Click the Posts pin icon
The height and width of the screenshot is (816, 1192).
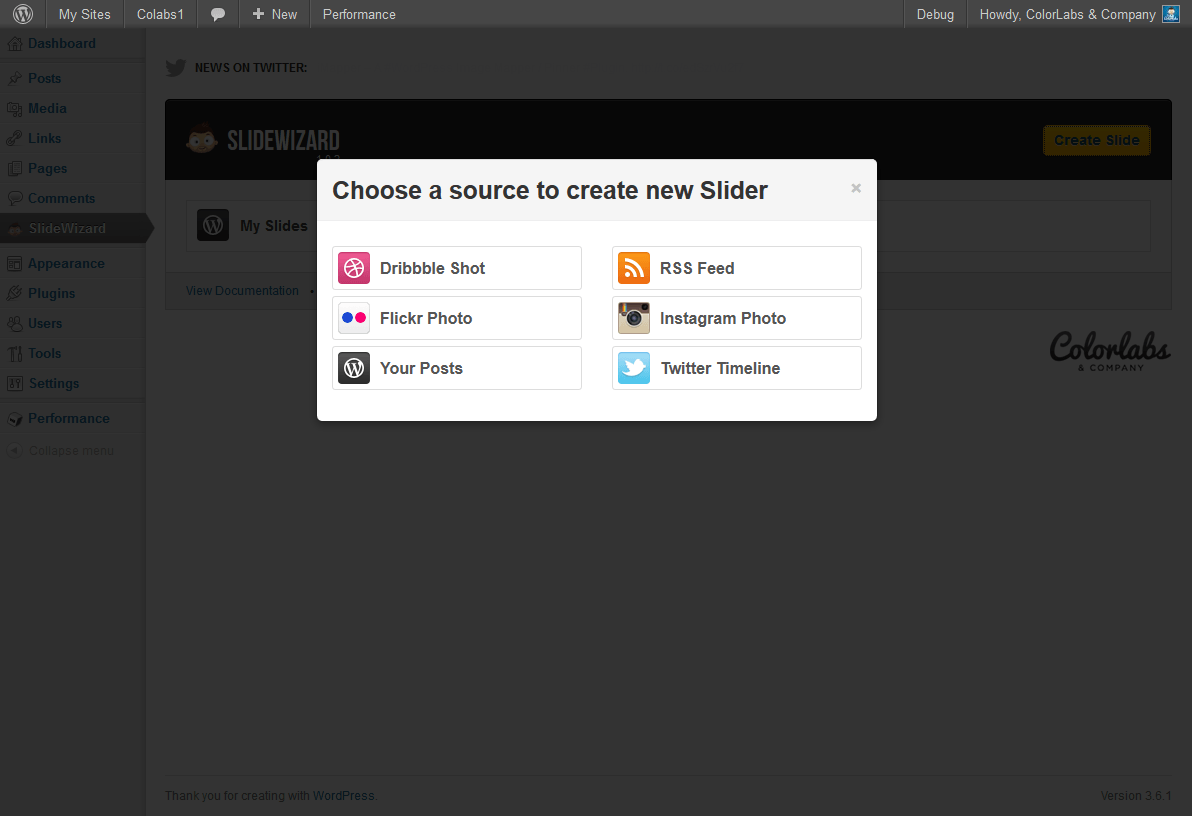[x=14, y=78]
